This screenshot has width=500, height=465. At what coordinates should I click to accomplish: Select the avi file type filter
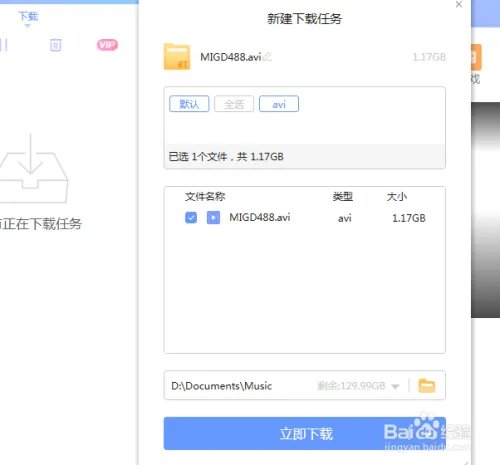click(x=279, y=104)
